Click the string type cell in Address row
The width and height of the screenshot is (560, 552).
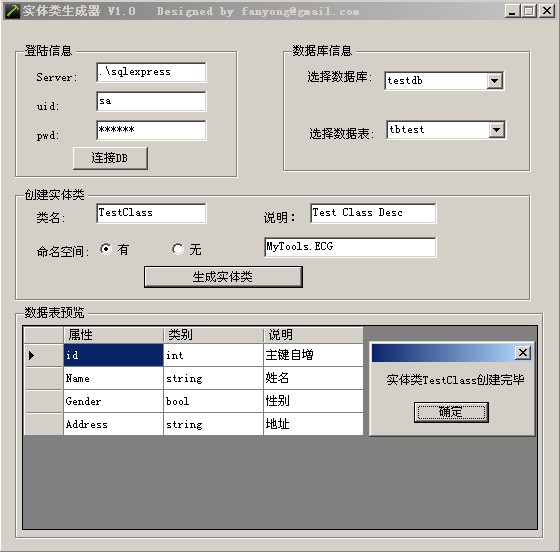[x=213, y=424]
